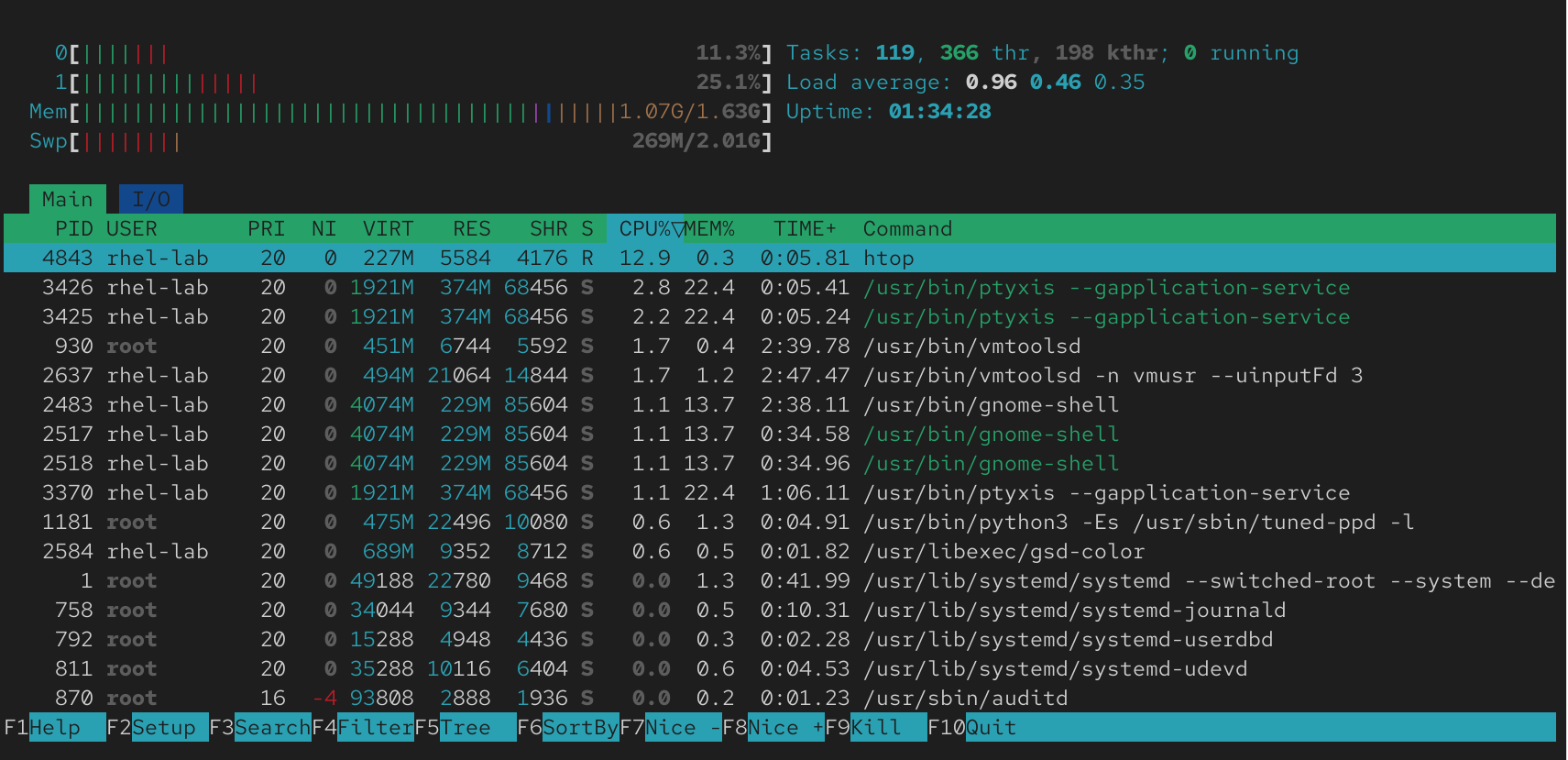Select the gnome-shell thread with PID 2517
Image resolution: width=1568 pixels, height=760 pixels.
pyautogui.click(x=780, y=434)
